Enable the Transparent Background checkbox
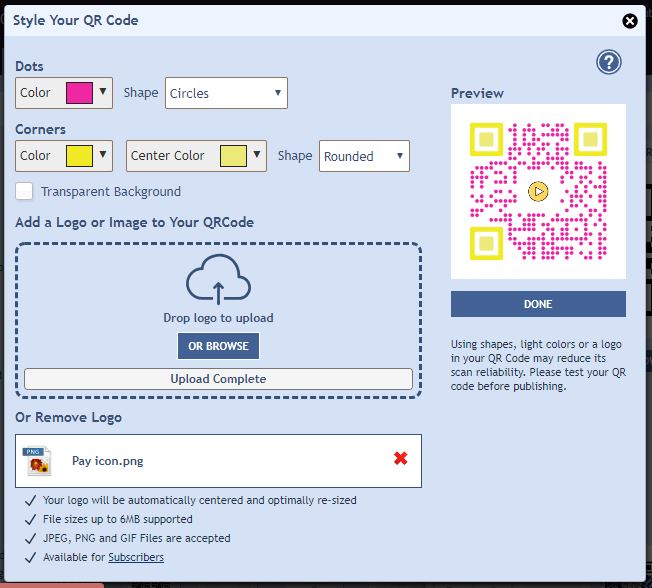 pos(24,191)
